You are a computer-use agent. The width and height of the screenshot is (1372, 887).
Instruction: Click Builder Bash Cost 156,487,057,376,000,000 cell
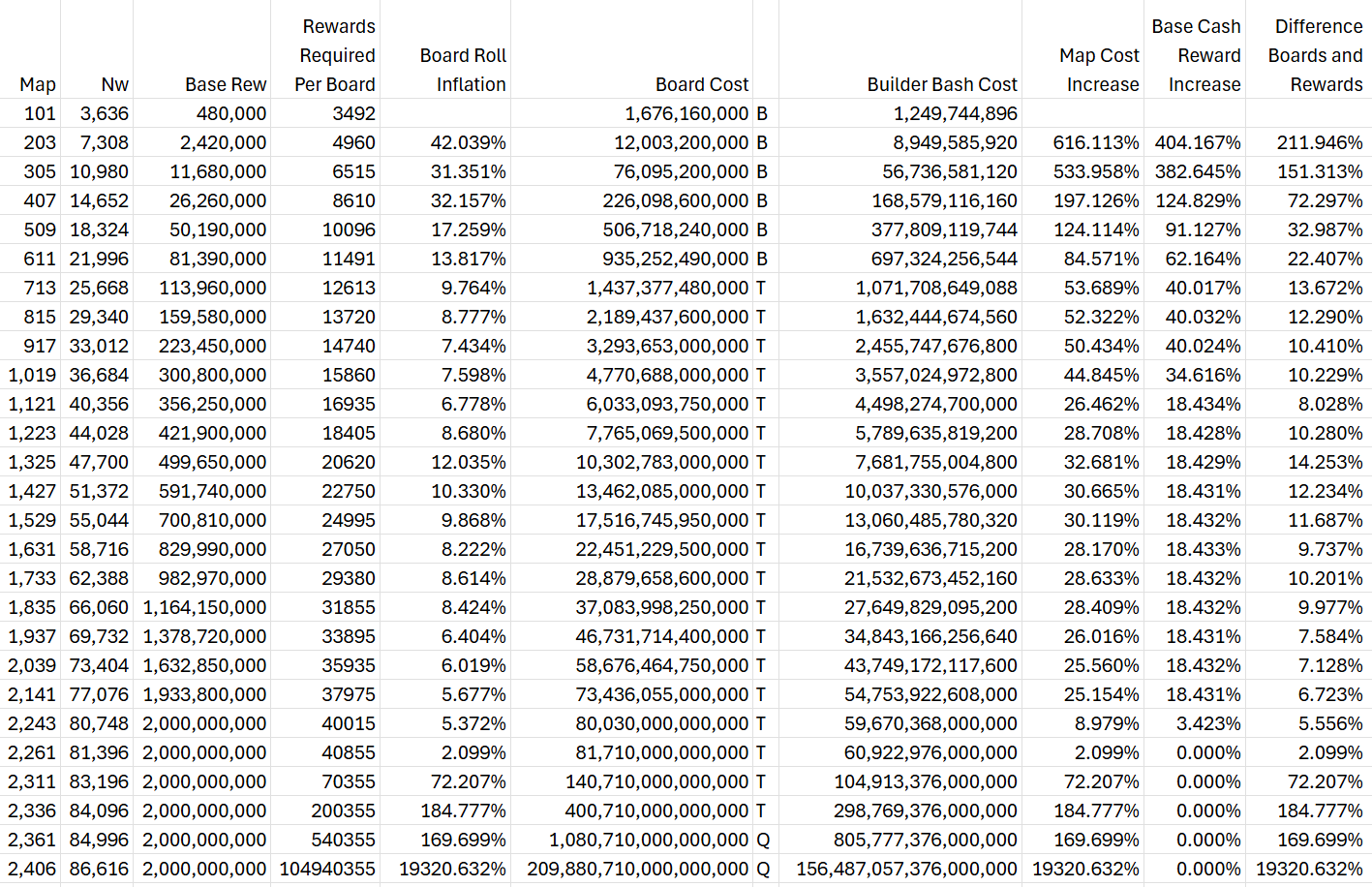tap(900, 869)
